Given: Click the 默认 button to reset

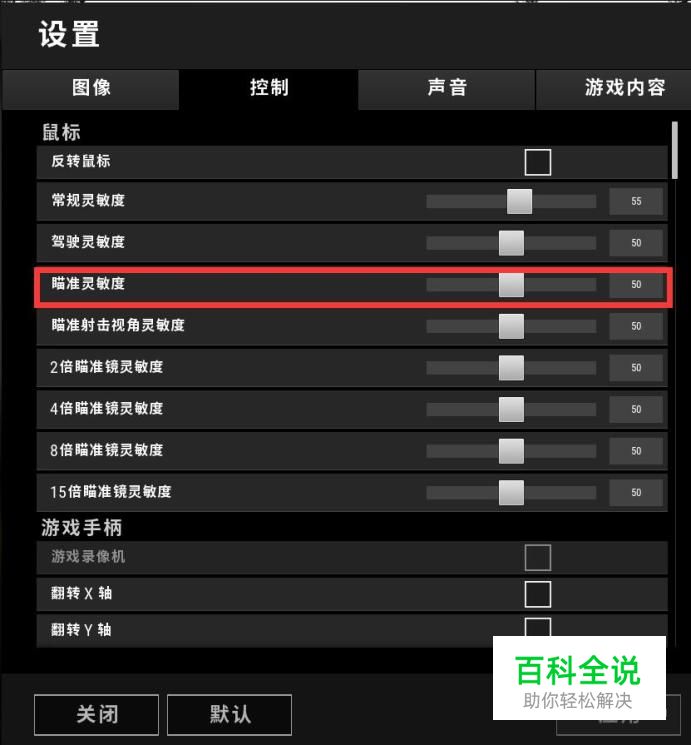Looking at the screenshot, I should pyautogui.click(x=230, y=715).
